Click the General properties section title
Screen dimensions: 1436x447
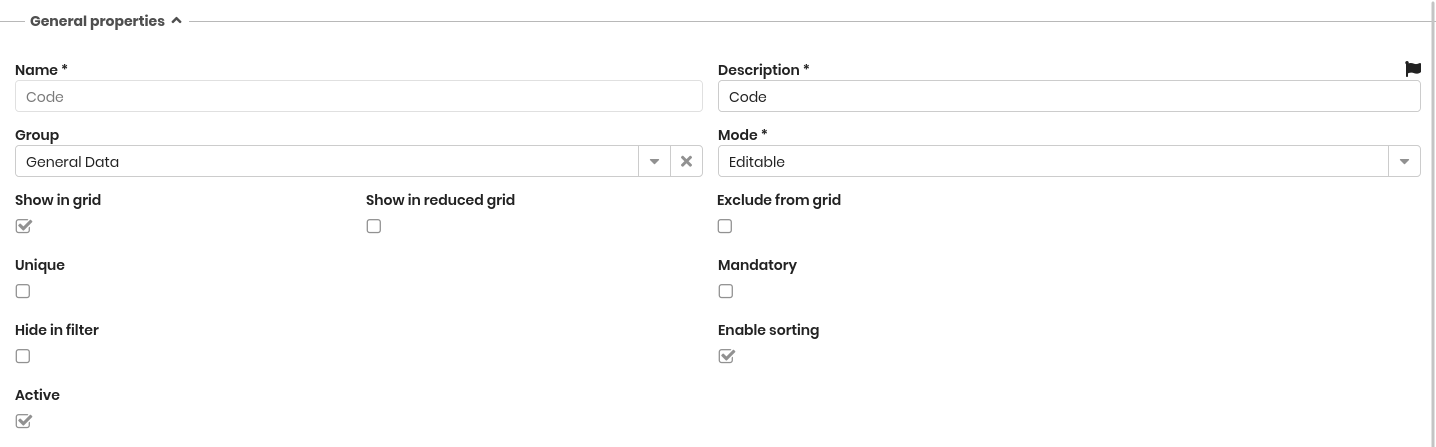click(x=97, y=21)
